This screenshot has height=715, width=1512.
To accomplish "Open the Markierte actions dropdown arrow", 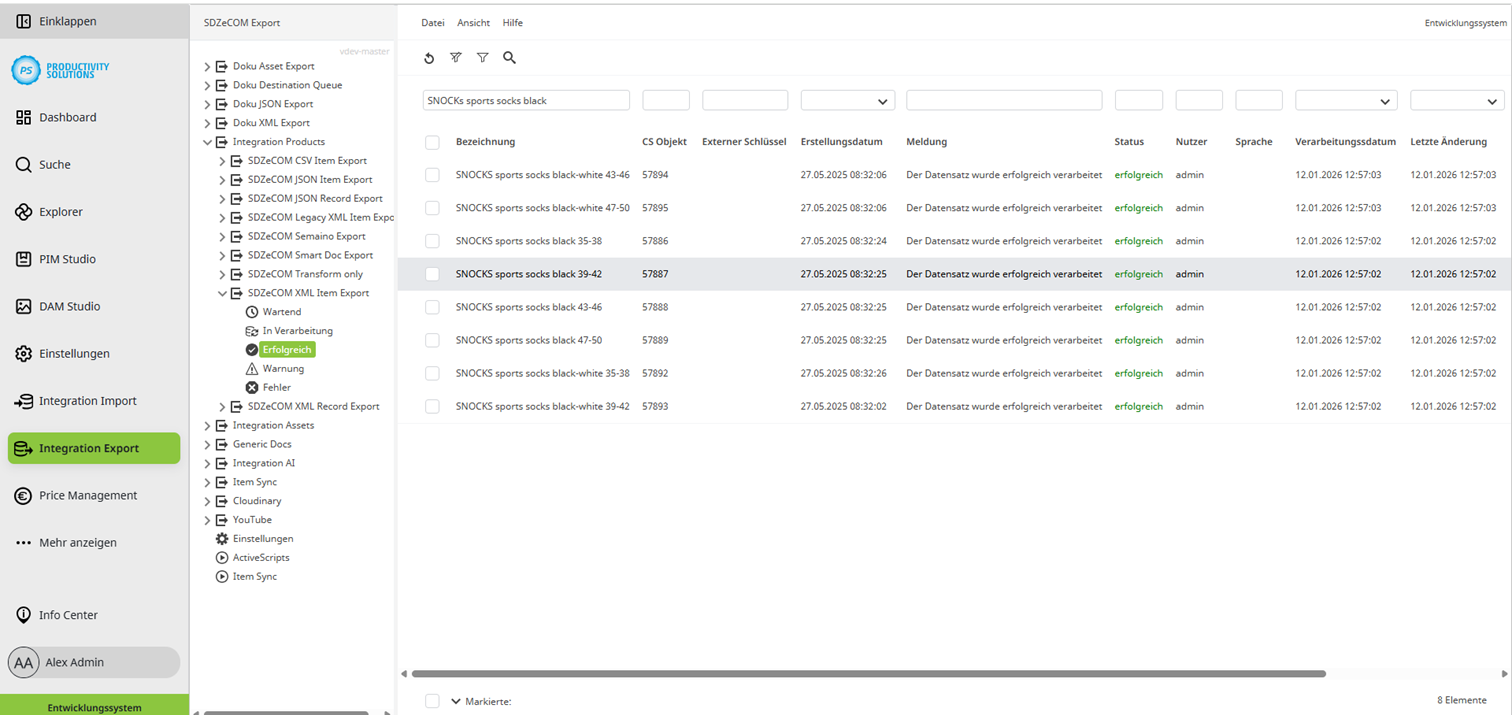I will point(456,702).
